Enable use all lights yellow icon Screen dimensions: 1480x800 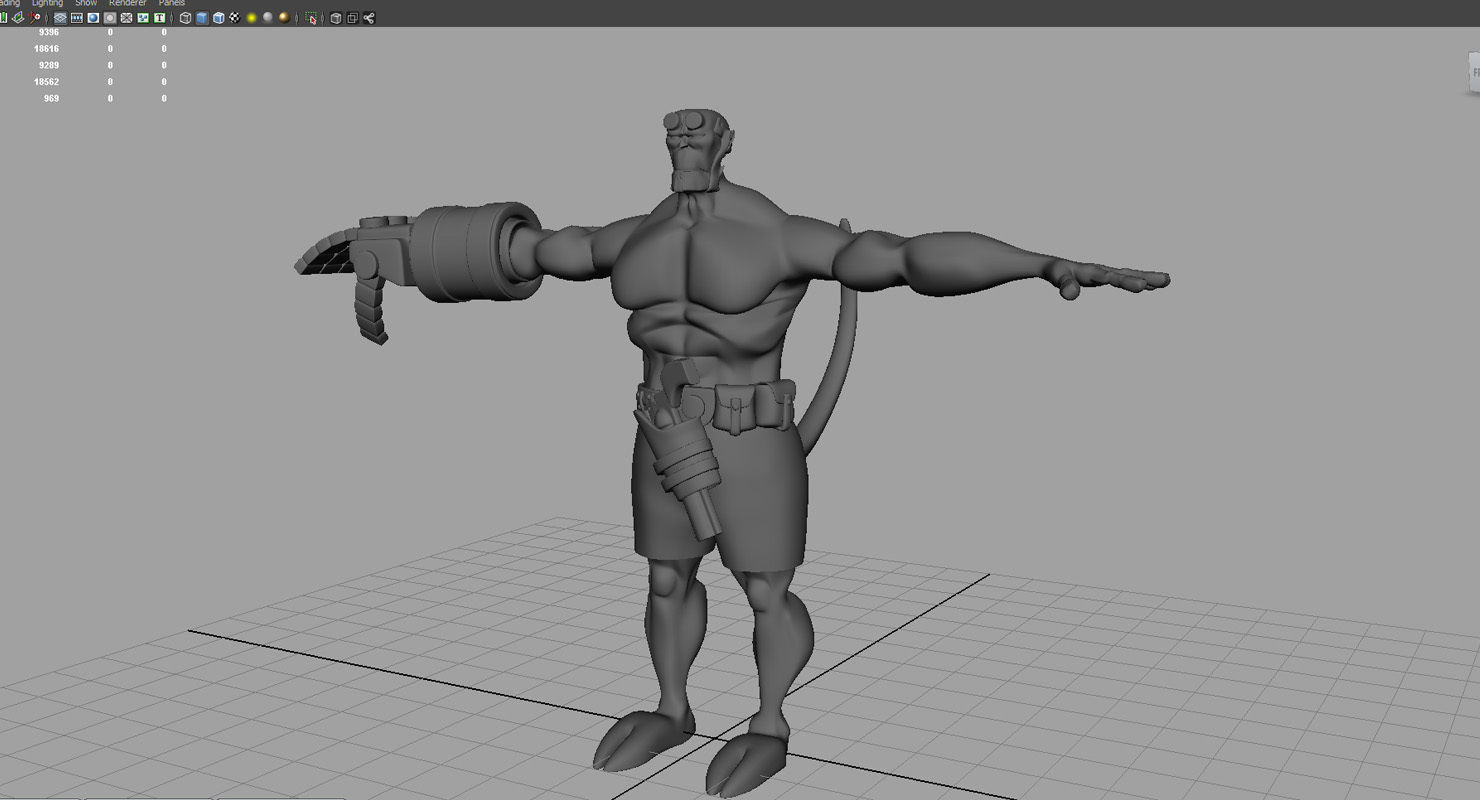(x=251, y=18)
